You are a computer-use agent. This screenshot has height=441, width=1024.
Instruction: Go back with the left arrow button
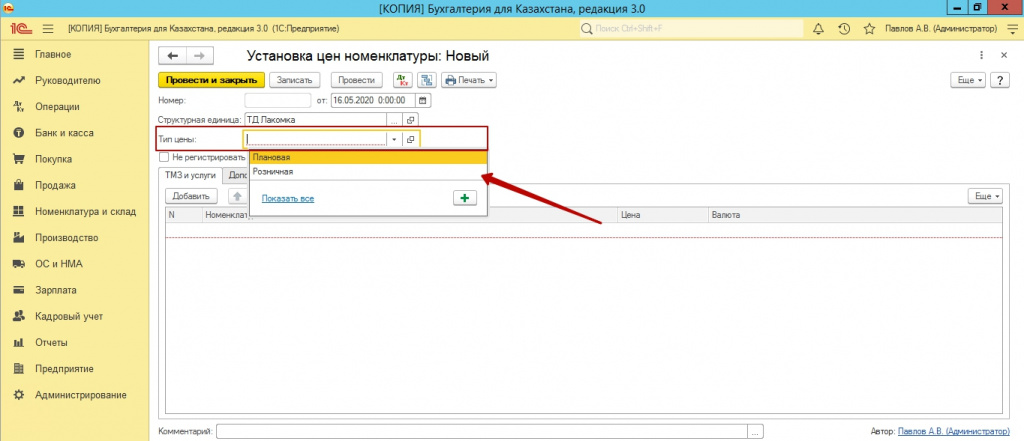172,56
